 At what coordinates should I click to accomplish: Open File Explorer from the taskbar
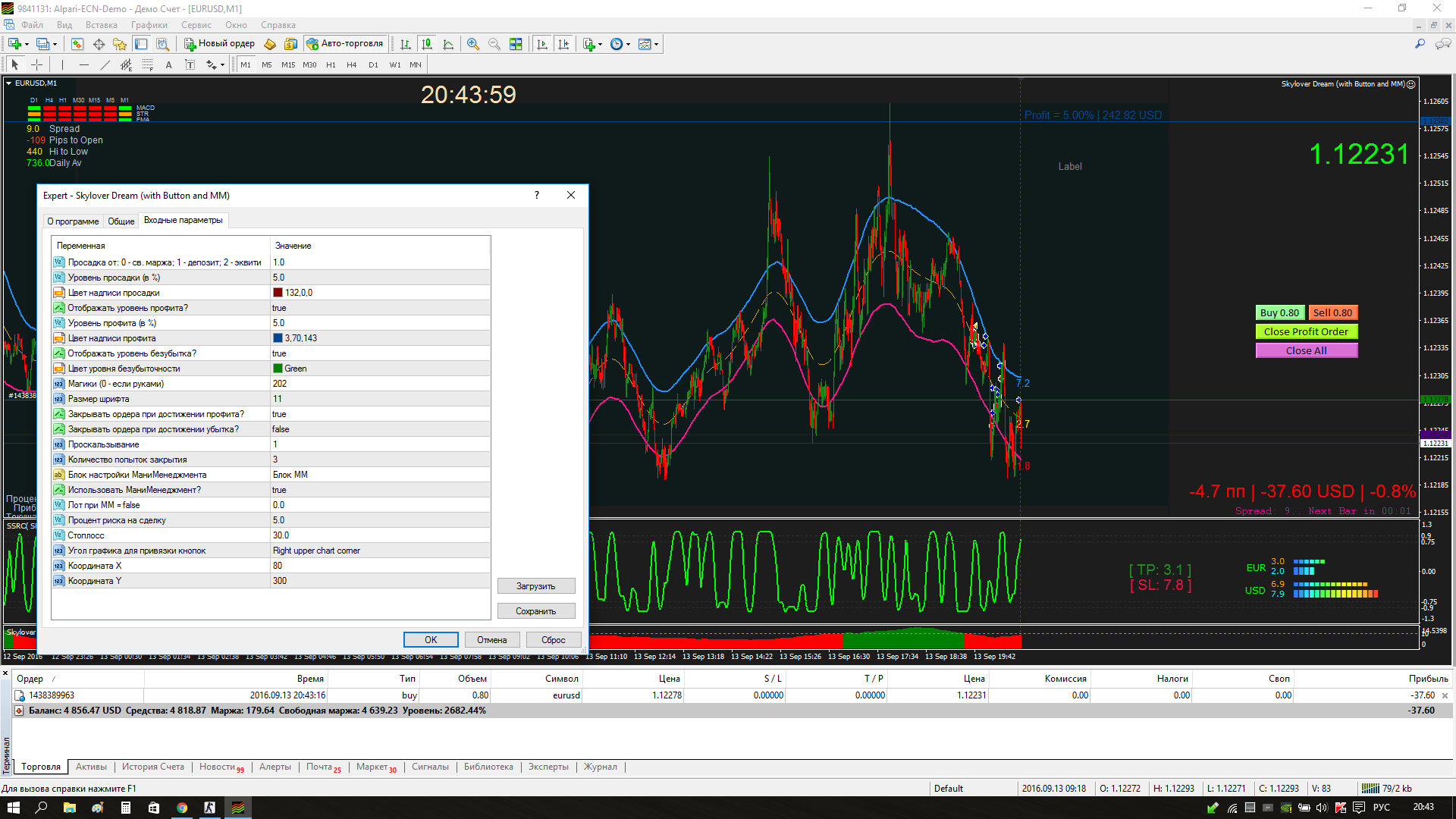(69, 808)
